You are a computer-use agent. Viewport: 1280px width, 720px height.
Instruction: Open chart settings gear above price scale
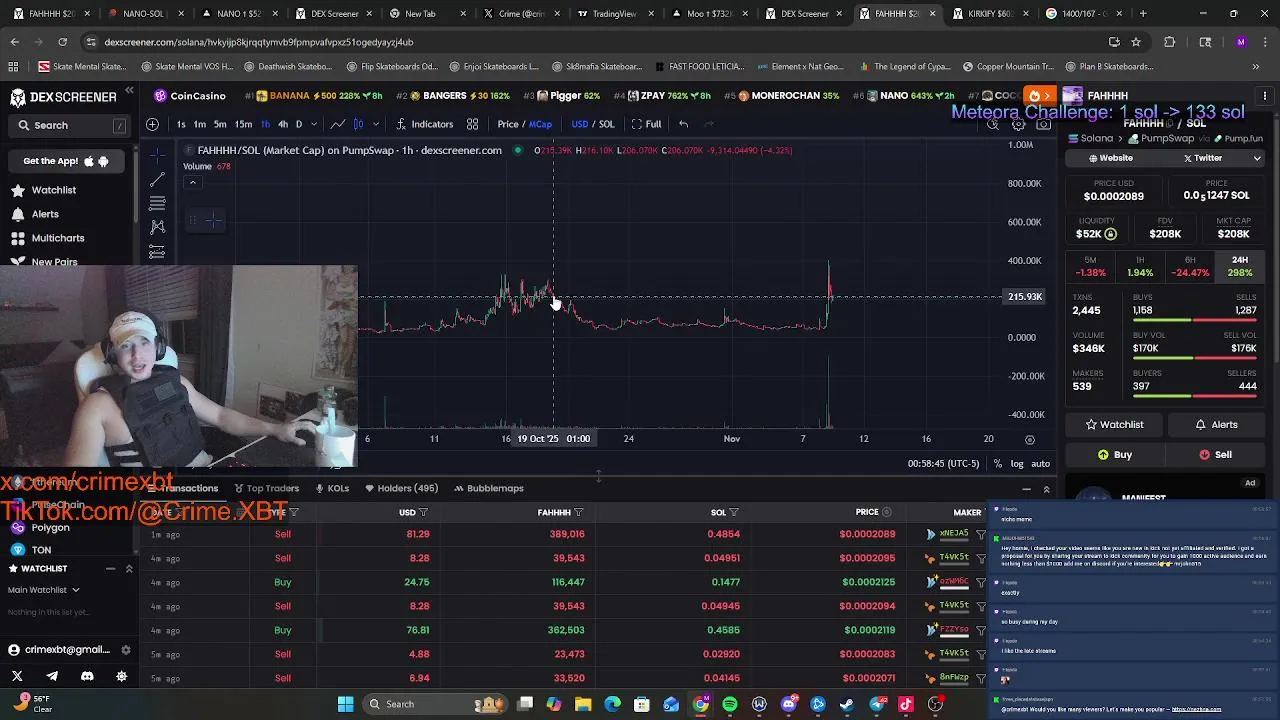pyautogui.click(x=1018, y=125)
